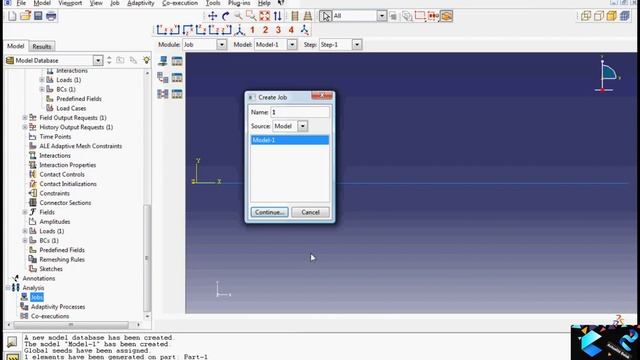The image size is (640, 360).
Task: Apply custom view number 2
Action: 265,30
